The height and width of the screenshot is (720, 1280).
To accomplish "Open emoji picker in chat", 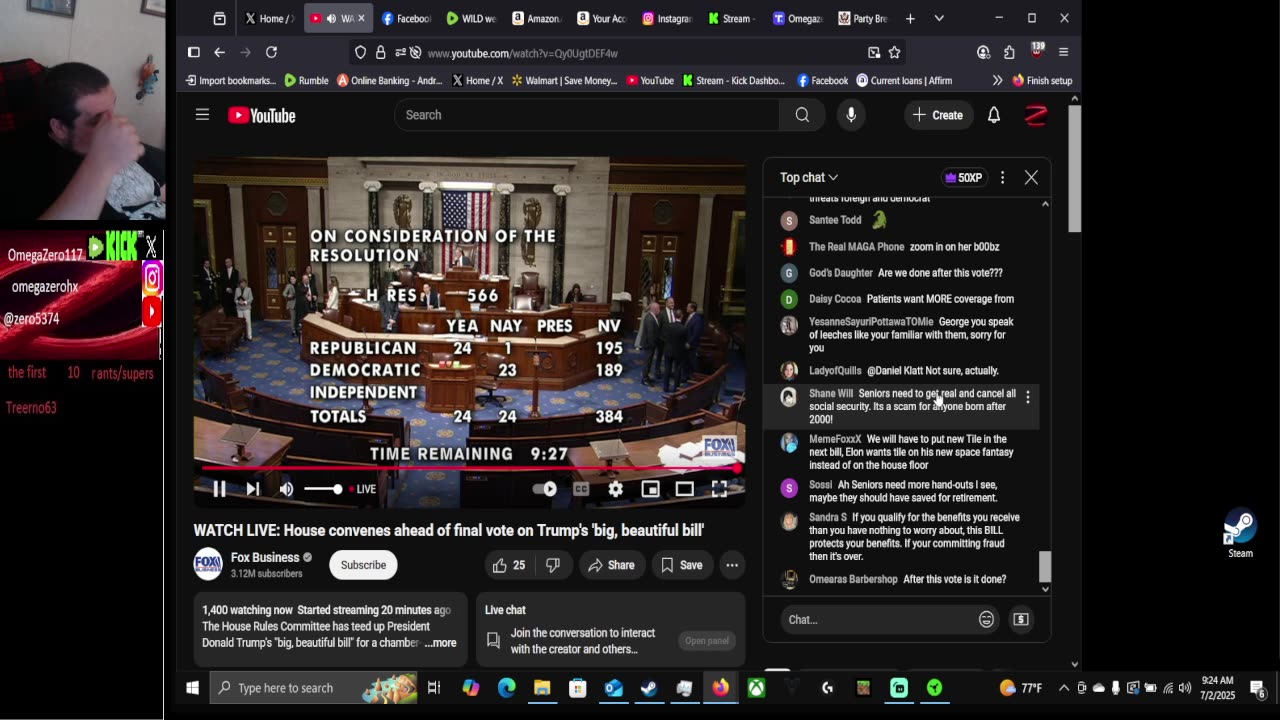I will 986,620.
